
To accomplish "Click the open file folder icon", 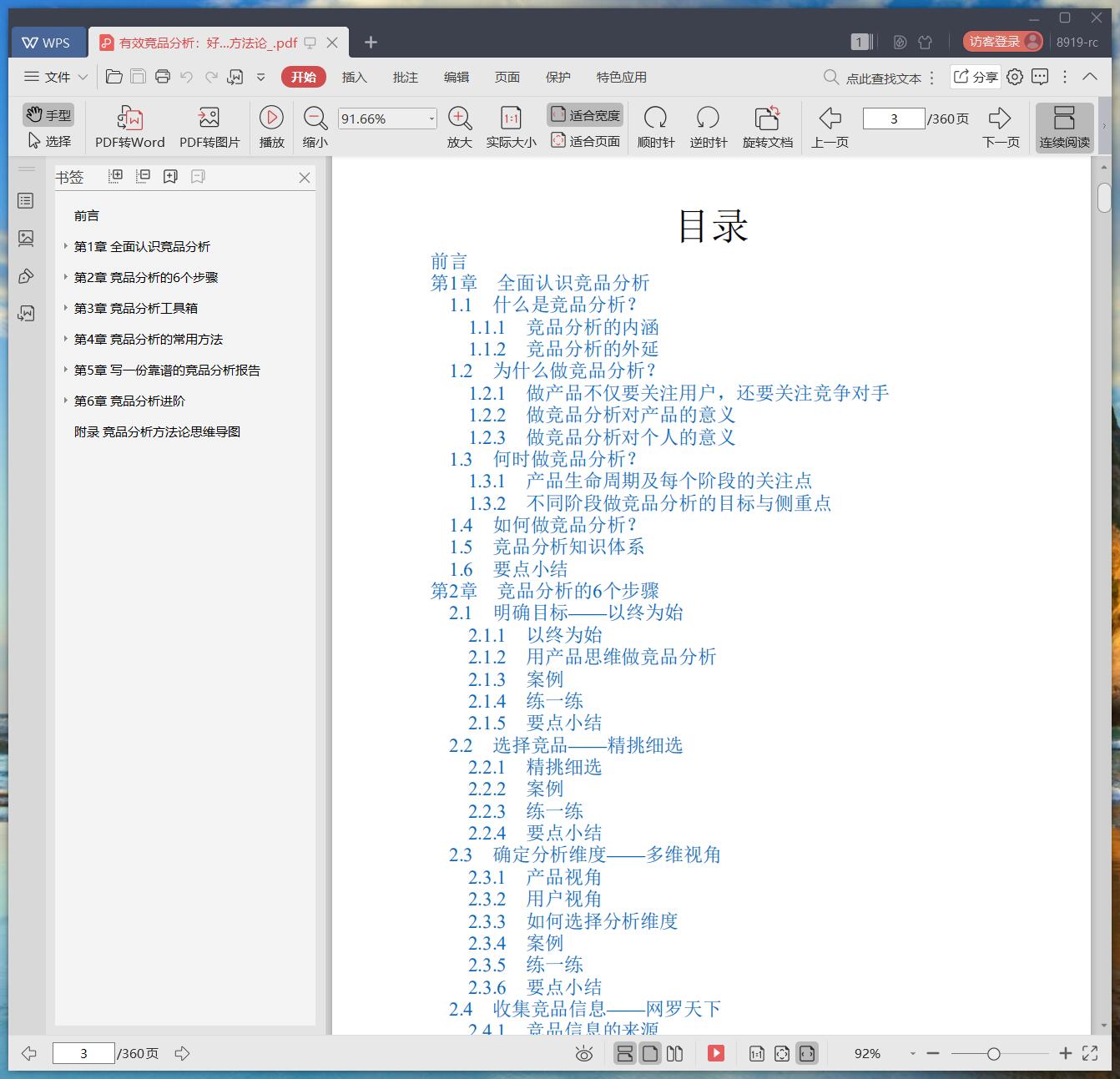I will coord(114,77).
